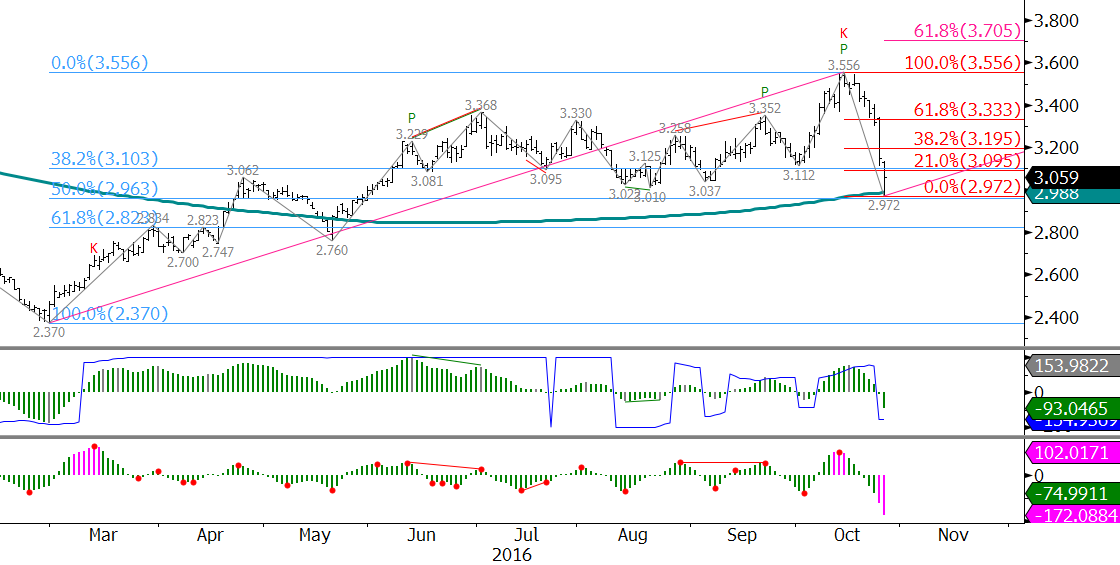Click the 3.330 swing high label
The width and height of the screenshot is (1120, 565).
click(x=575, y=113)
